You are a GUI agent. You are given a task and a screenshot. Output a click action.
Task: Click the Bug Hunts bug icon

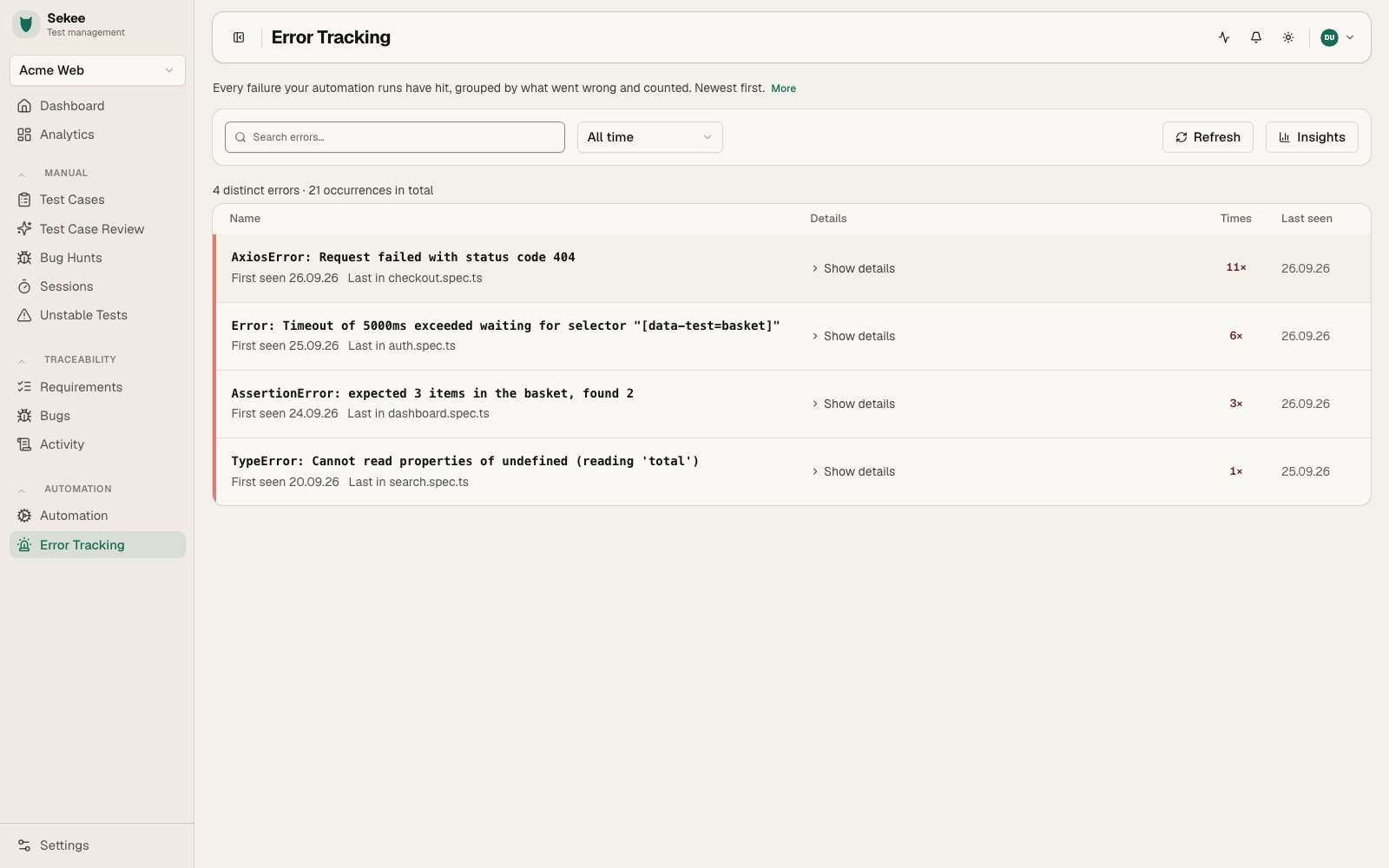[24, 258]
